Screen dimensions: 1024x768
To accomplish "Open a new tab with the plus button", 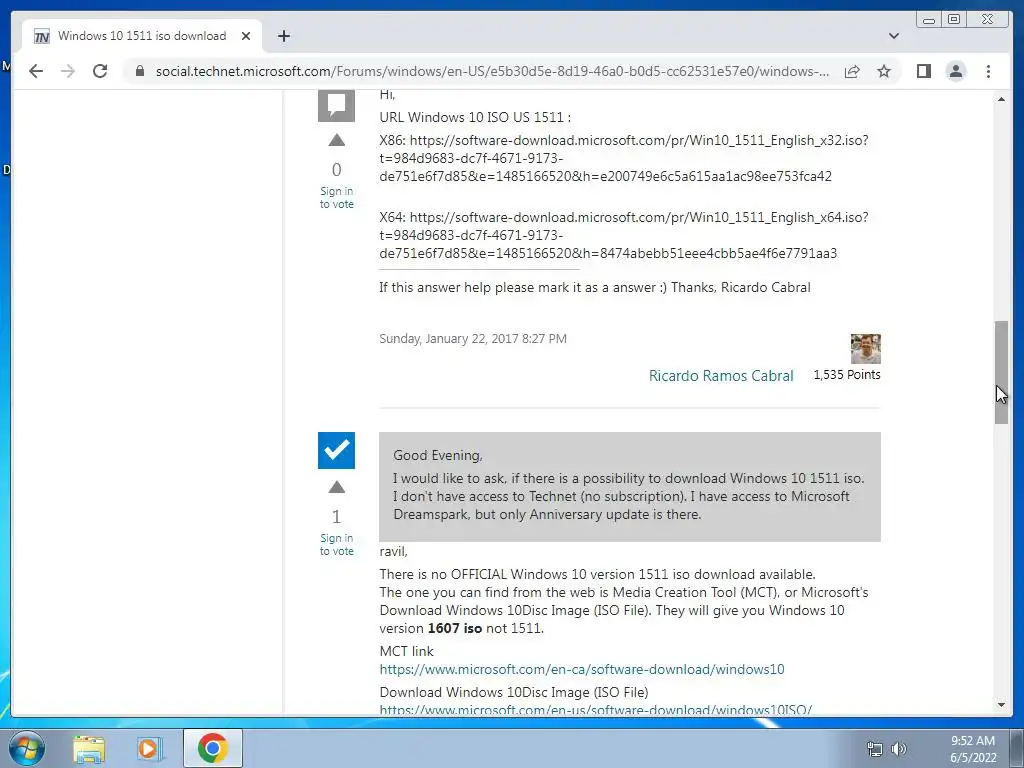I will pyautogui.click(x=283, y=36).
